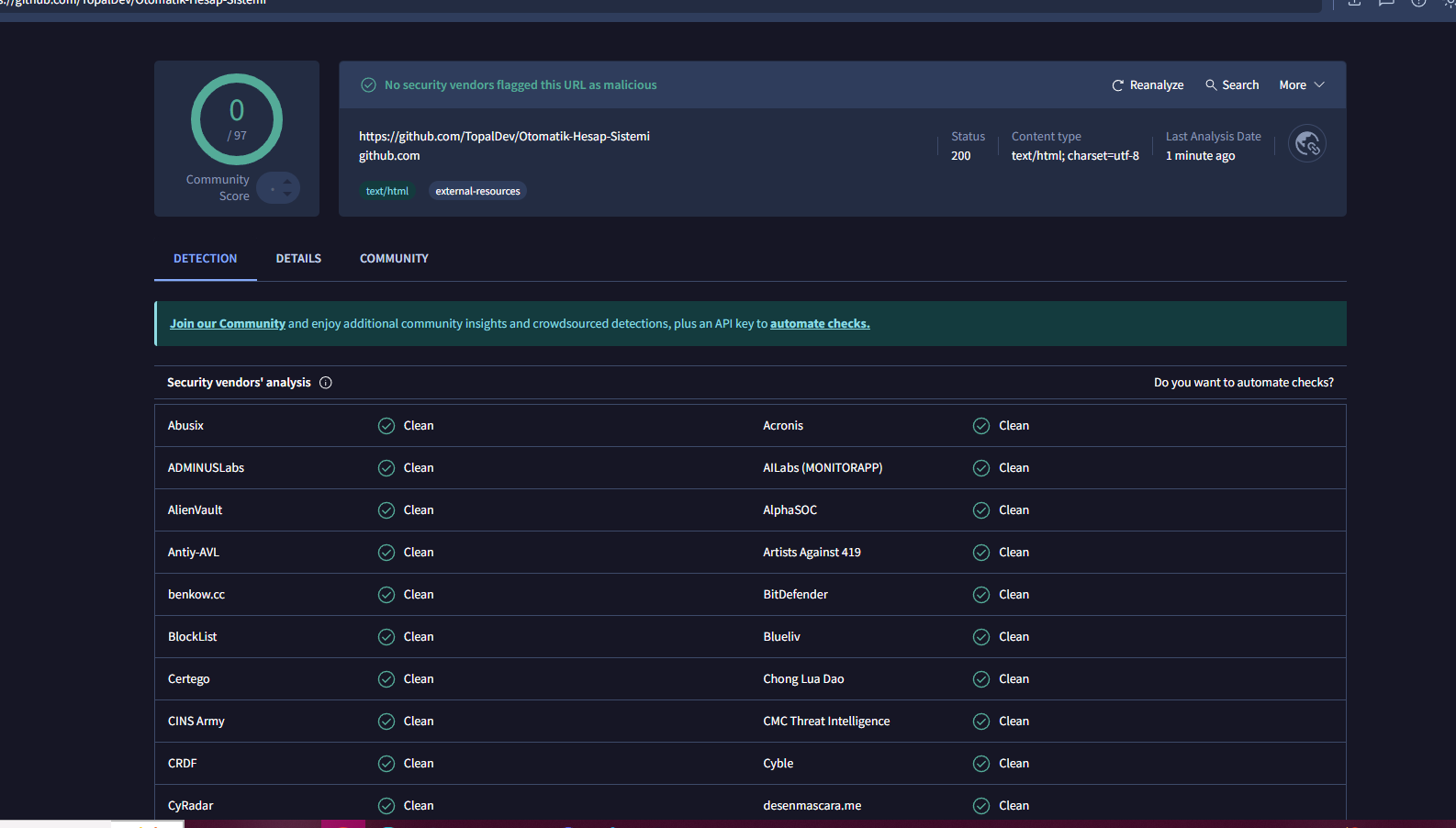This screenshot has height=828, width=1456.
Task: Click the Clean checkmark icon for BitDefender
Action: 981,595
